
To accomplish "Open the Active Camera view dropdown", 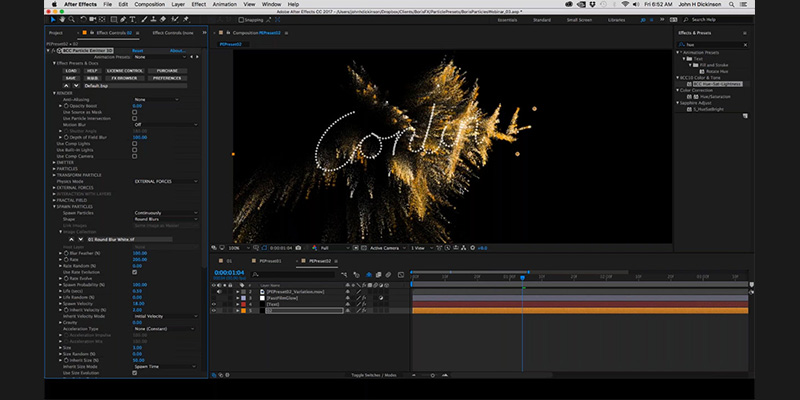I will coord(388,248).
